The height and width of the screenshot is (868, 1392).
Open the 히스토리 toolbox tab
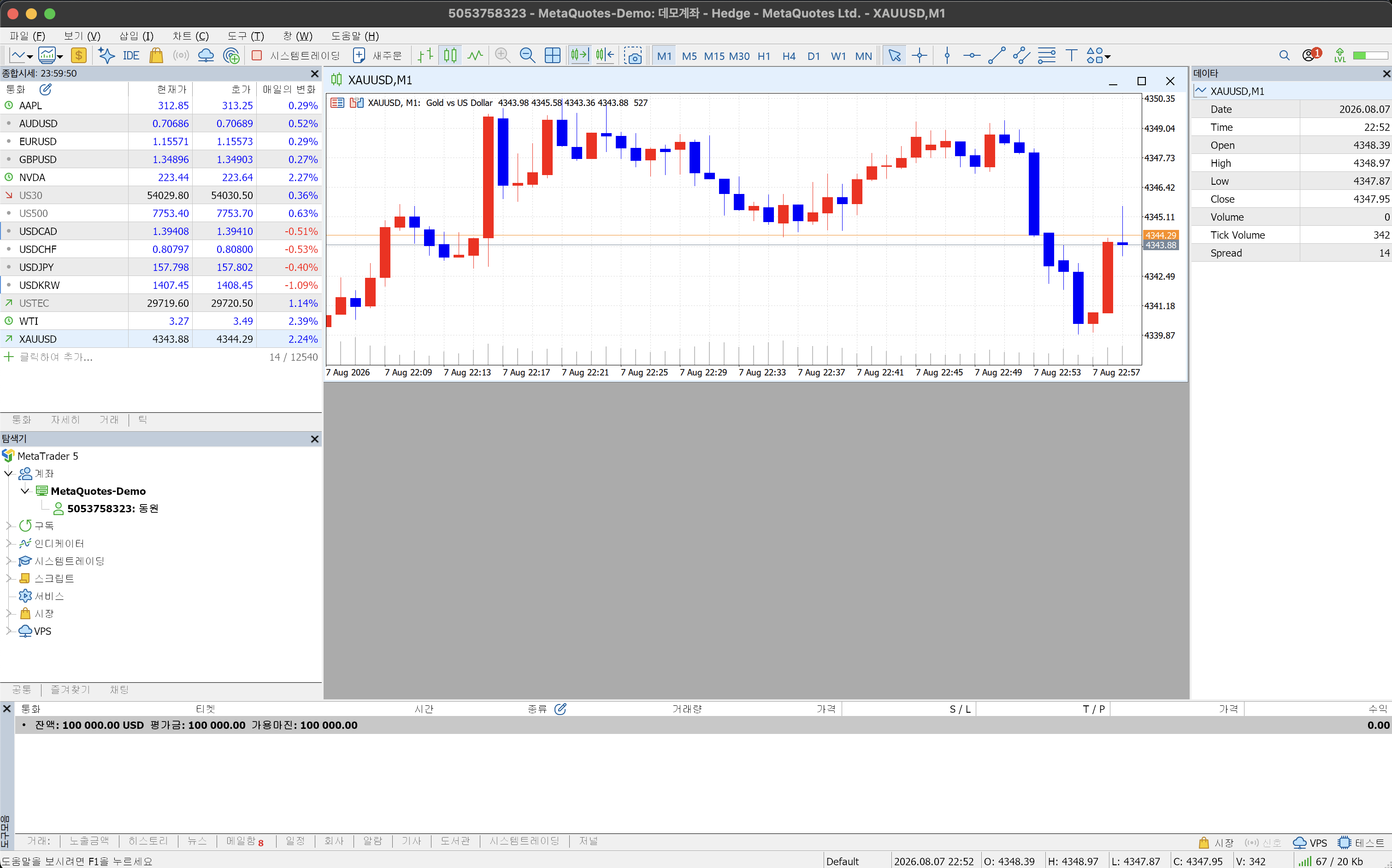coord(148,842)
